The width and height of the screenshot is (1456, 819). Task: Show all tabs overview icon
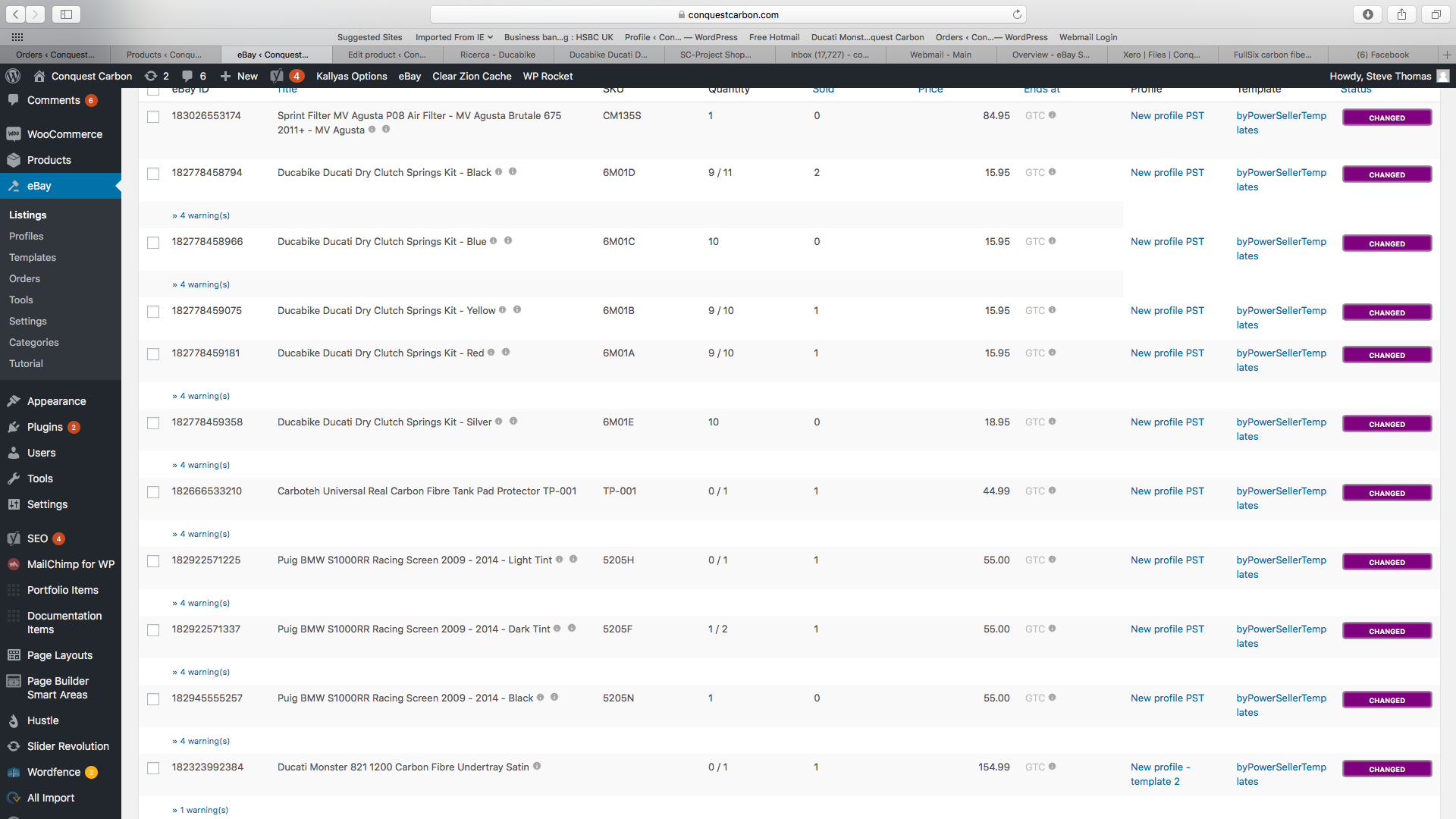coord(1436,14)
